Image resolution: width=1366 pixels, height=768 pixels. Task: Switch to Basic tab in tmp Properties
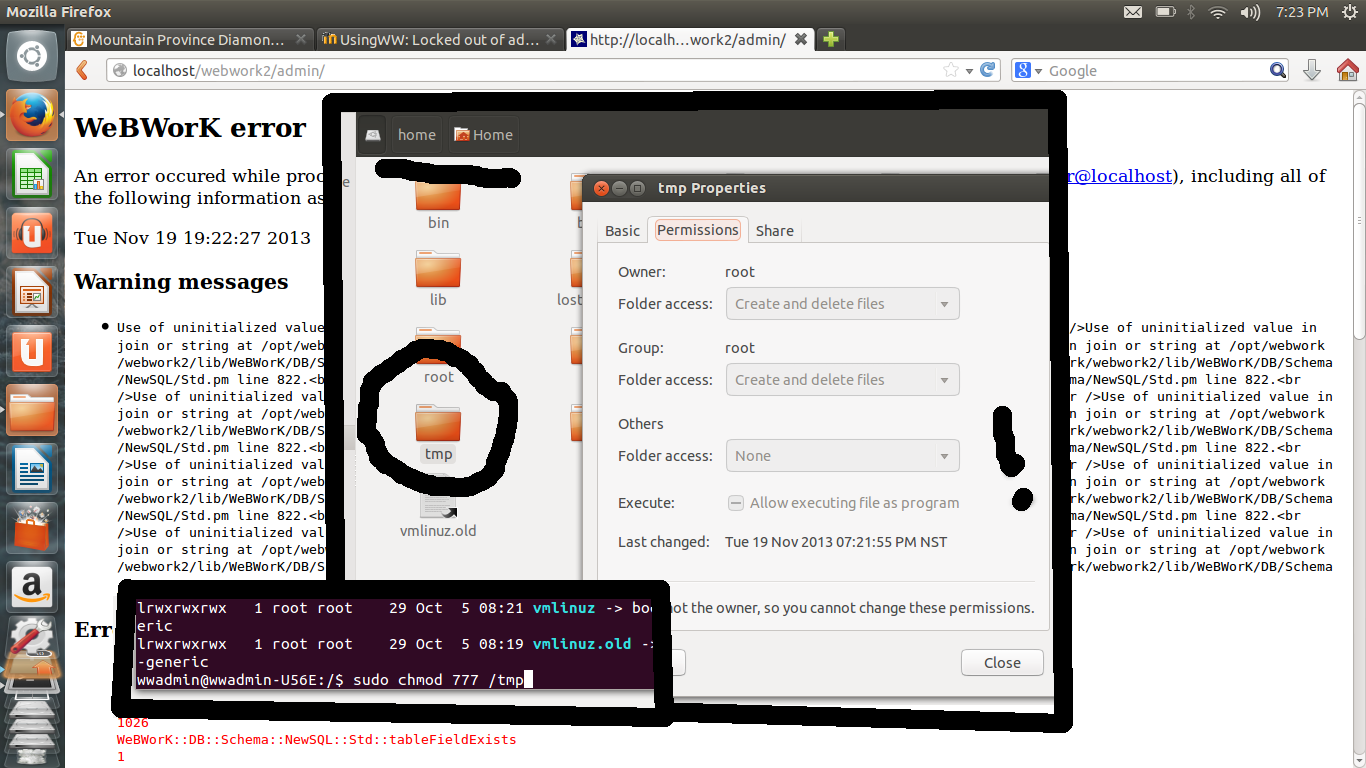(x=622, y=231)
